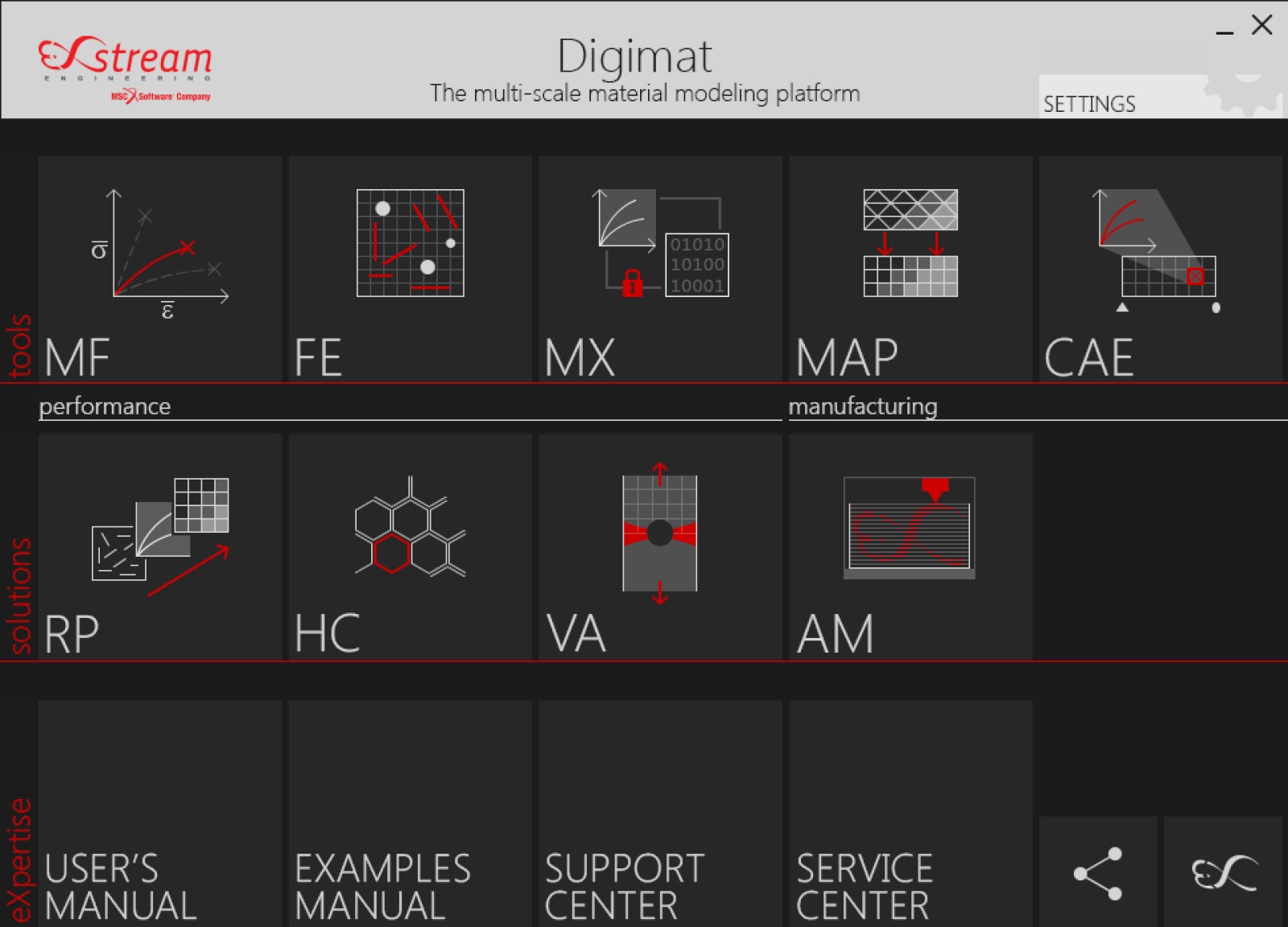Open the Digimat-MF mean-field tool tile

[160, 269]
